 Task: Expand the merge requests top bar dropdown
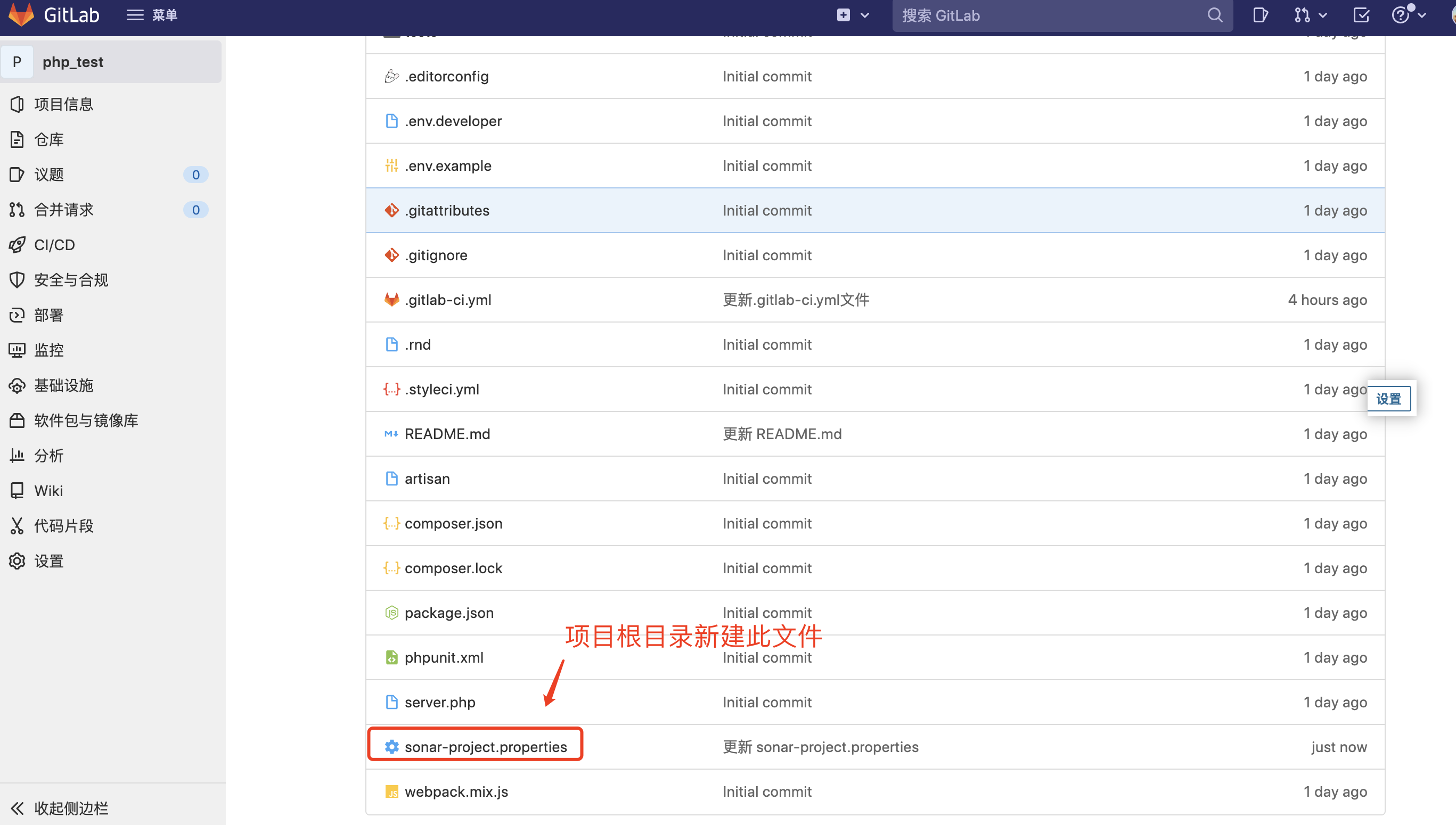point(1310,15)
